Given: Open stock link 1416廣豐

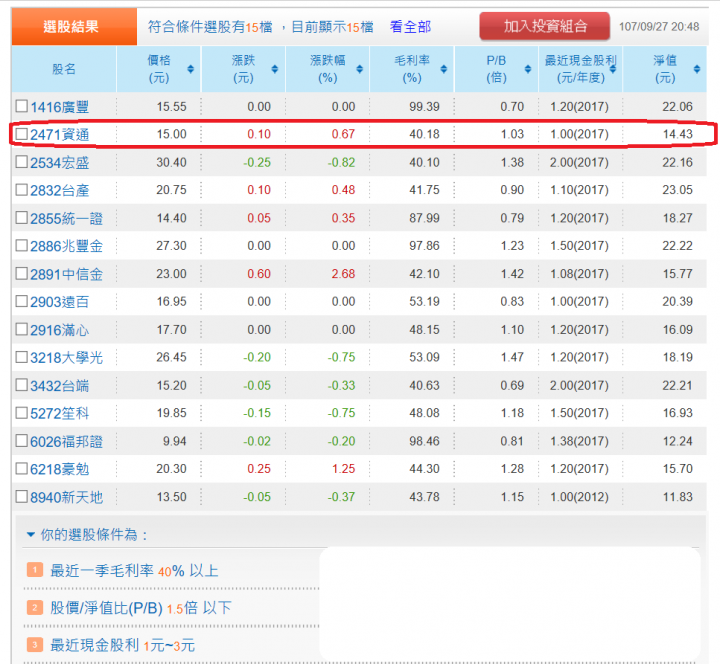Looking at the screenshot, I should [x=59, y=107].
